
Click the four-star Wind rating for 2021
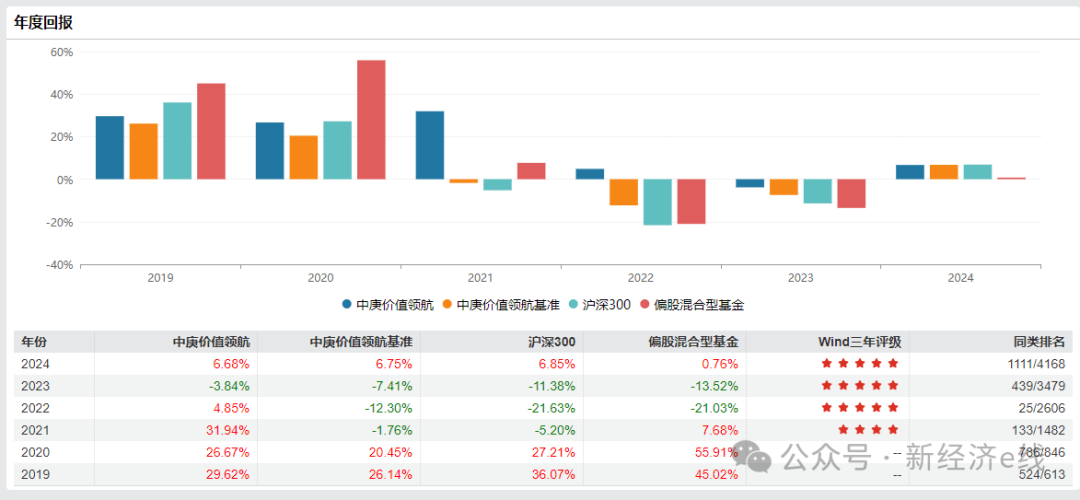click(x=866, y=430)
